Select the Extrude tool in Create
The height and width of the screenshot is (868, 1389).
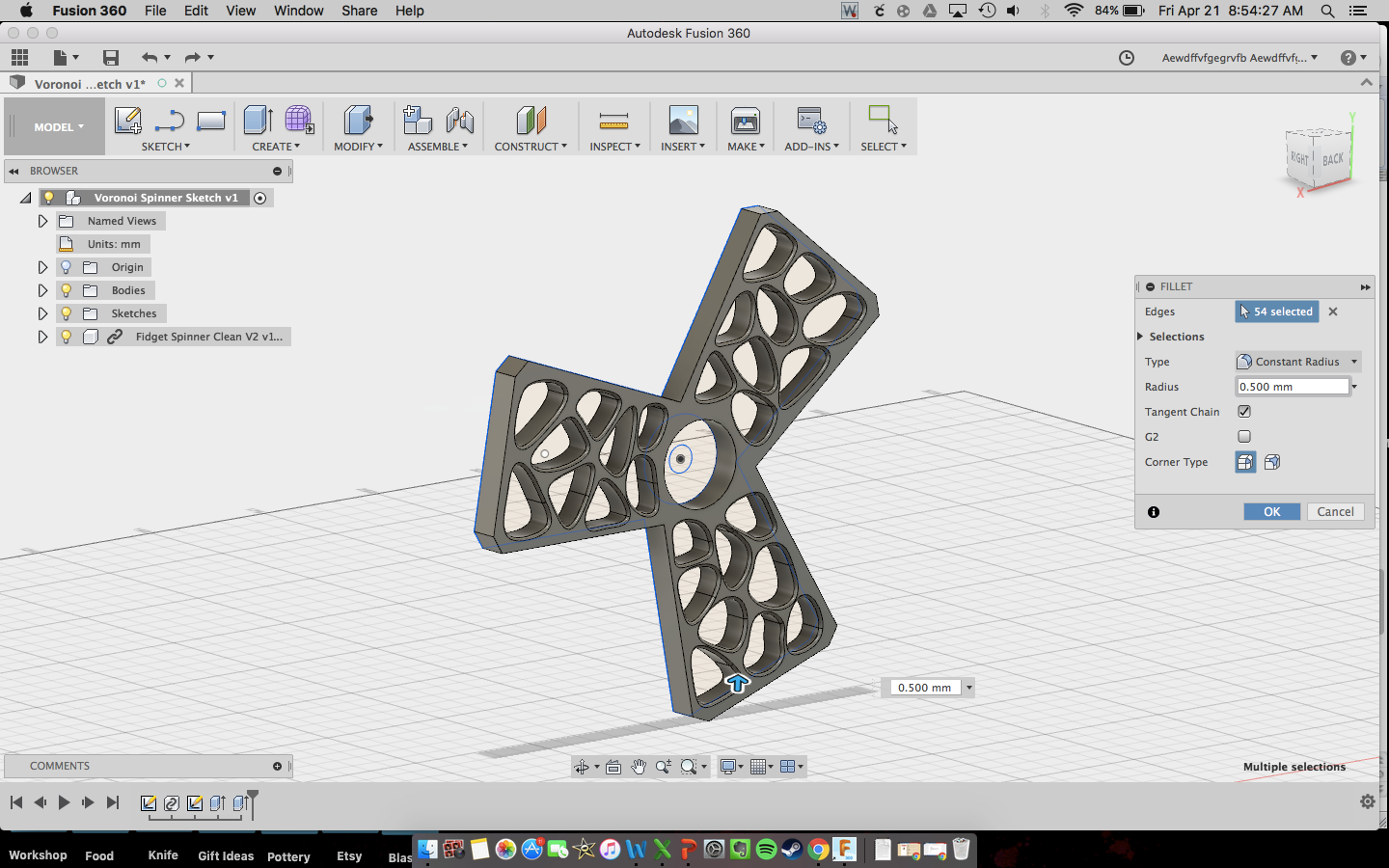pos(258,121)
